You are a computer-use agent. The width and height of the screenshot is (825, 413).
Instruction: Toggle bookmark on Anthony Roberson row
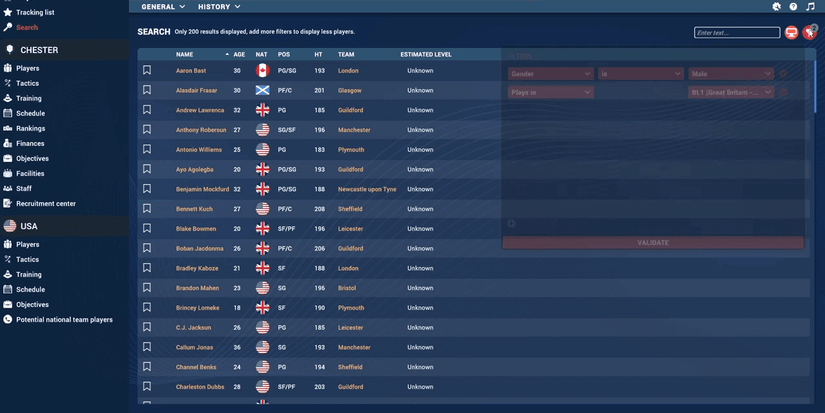[x=147, y=129]
